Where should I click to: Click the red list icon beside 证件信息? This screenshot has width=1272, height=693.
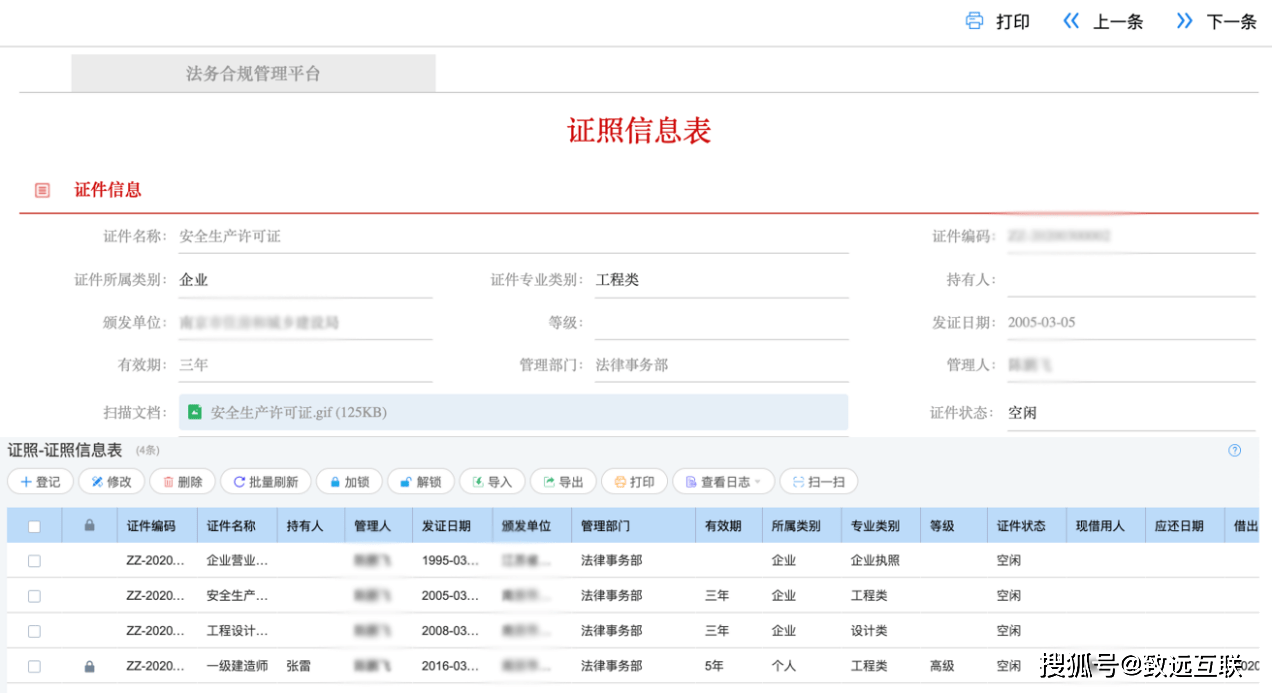click(42, 190)
